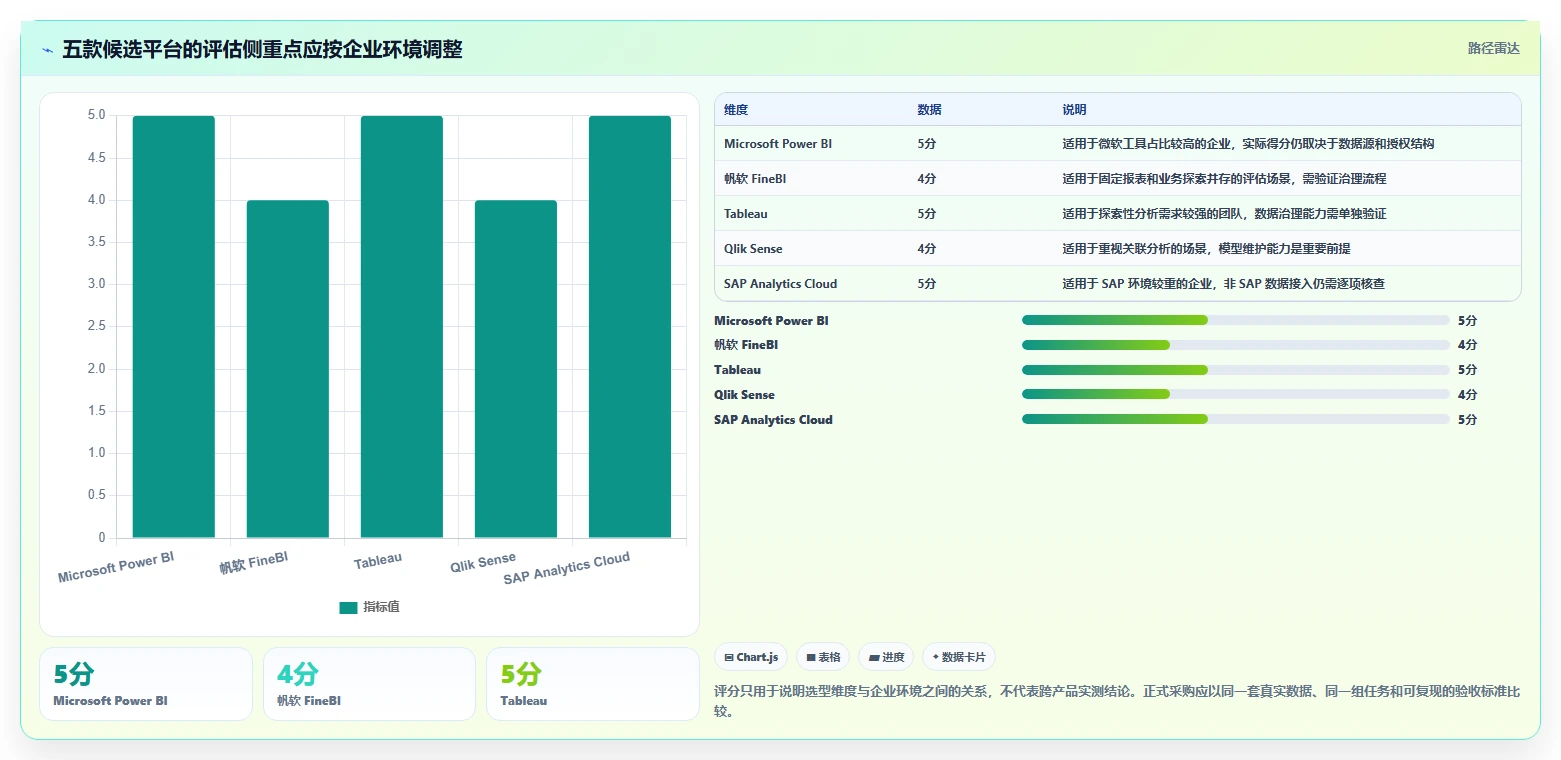Image resolution: width=1561 pixels, height=760 pixels.
Task: Click the 帆软 FineBI bar in the chart
Action: point(287,369)
